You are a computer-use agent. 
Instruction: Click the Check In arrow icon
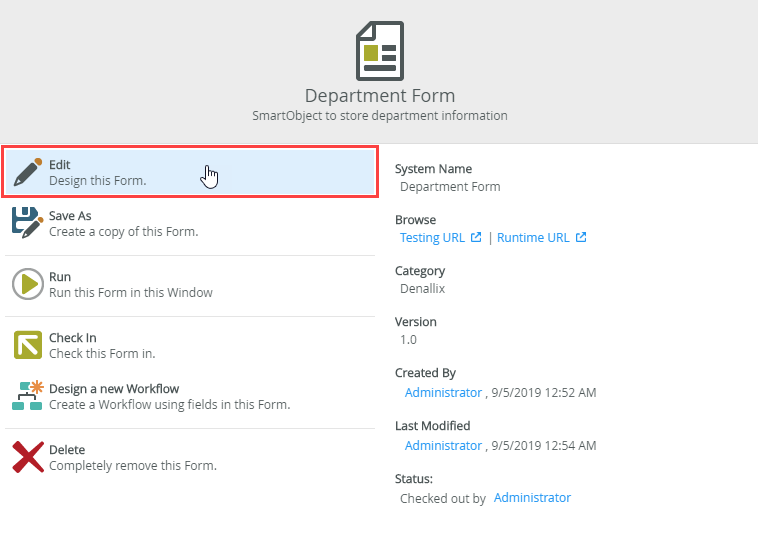point(27,345)
